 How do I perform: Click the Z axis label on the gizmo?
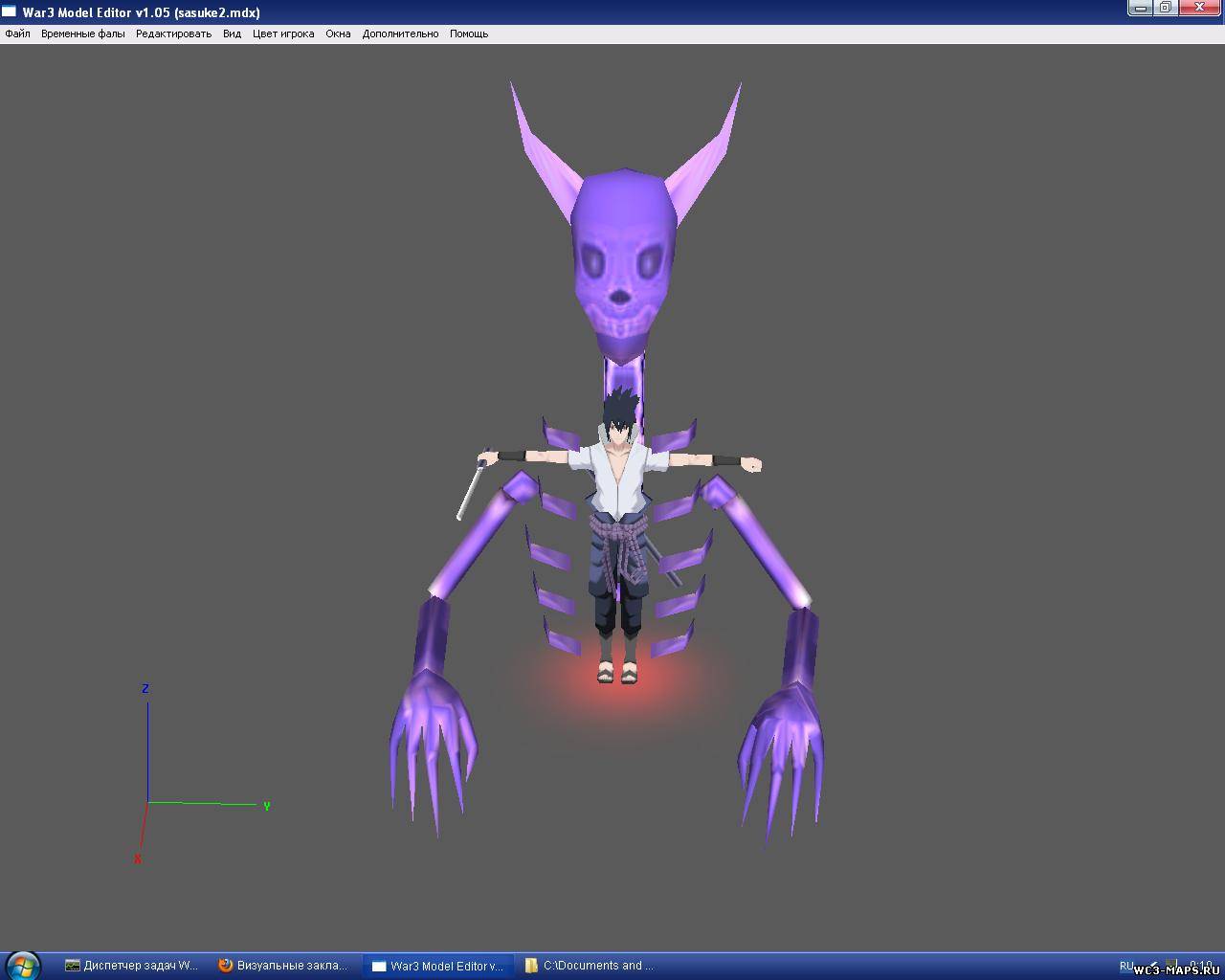click(145, 689)
